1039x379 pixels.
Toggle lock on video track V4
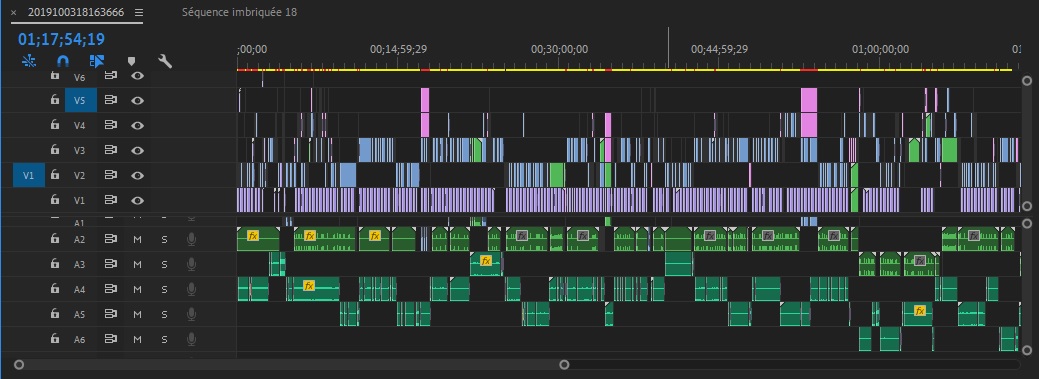55,125
